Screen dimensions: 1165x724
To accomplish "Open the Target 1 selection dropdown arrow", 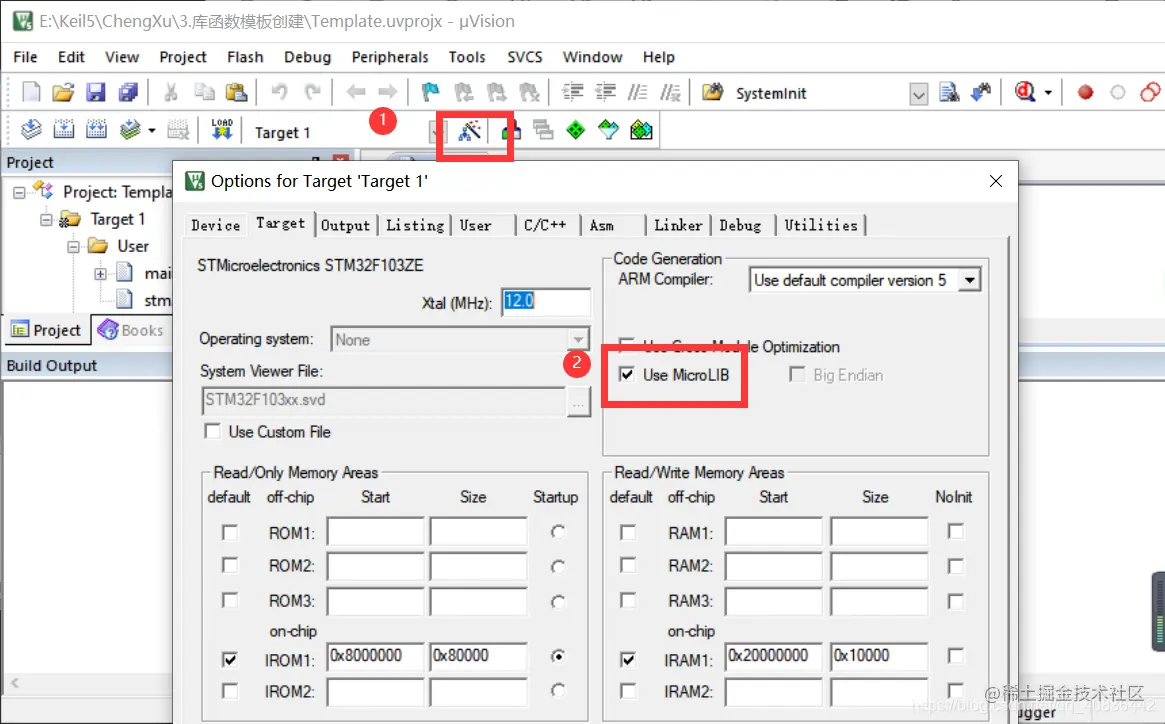I will point(436,133).
